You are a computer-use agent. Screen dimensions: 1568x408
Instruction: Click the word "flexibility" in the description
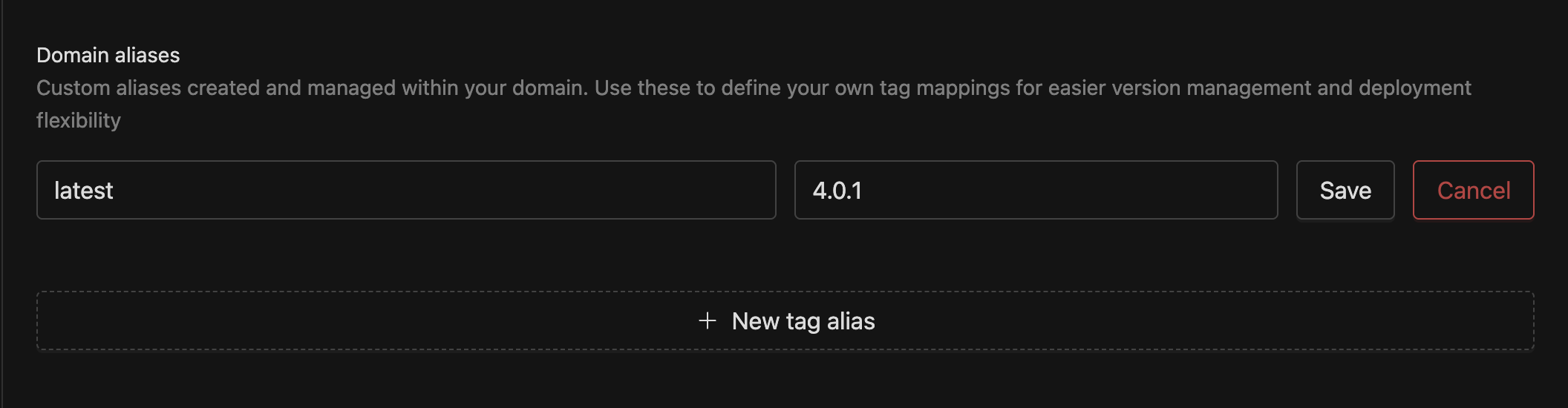point(79,120)
